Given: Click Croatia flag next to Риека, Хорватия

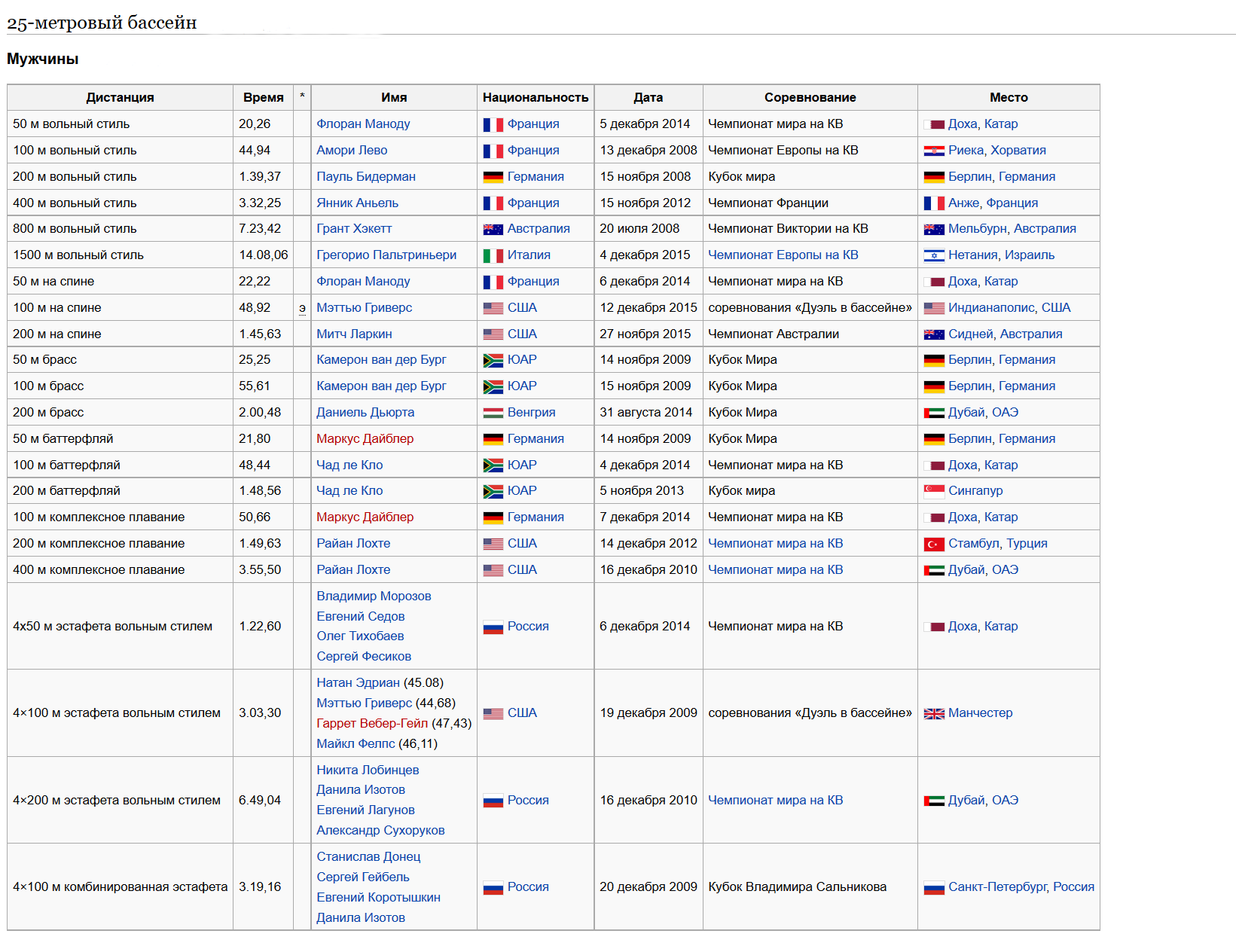Looking at the screenshot, I should pyautogui.click(x=934, y=151).
